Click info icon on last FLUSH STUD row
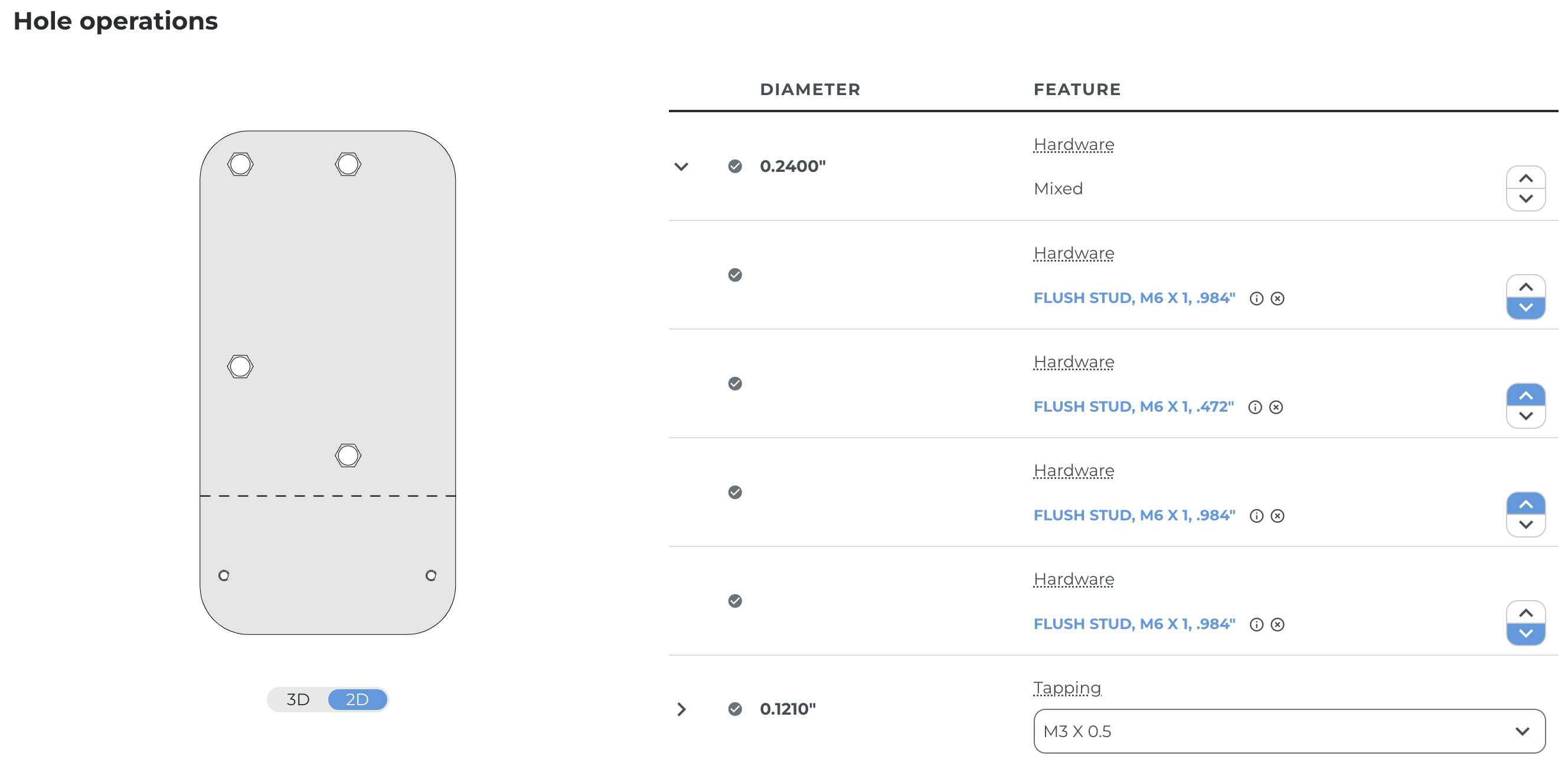The width and height of the screenshot is (1568, 782). click(1256, 624)
